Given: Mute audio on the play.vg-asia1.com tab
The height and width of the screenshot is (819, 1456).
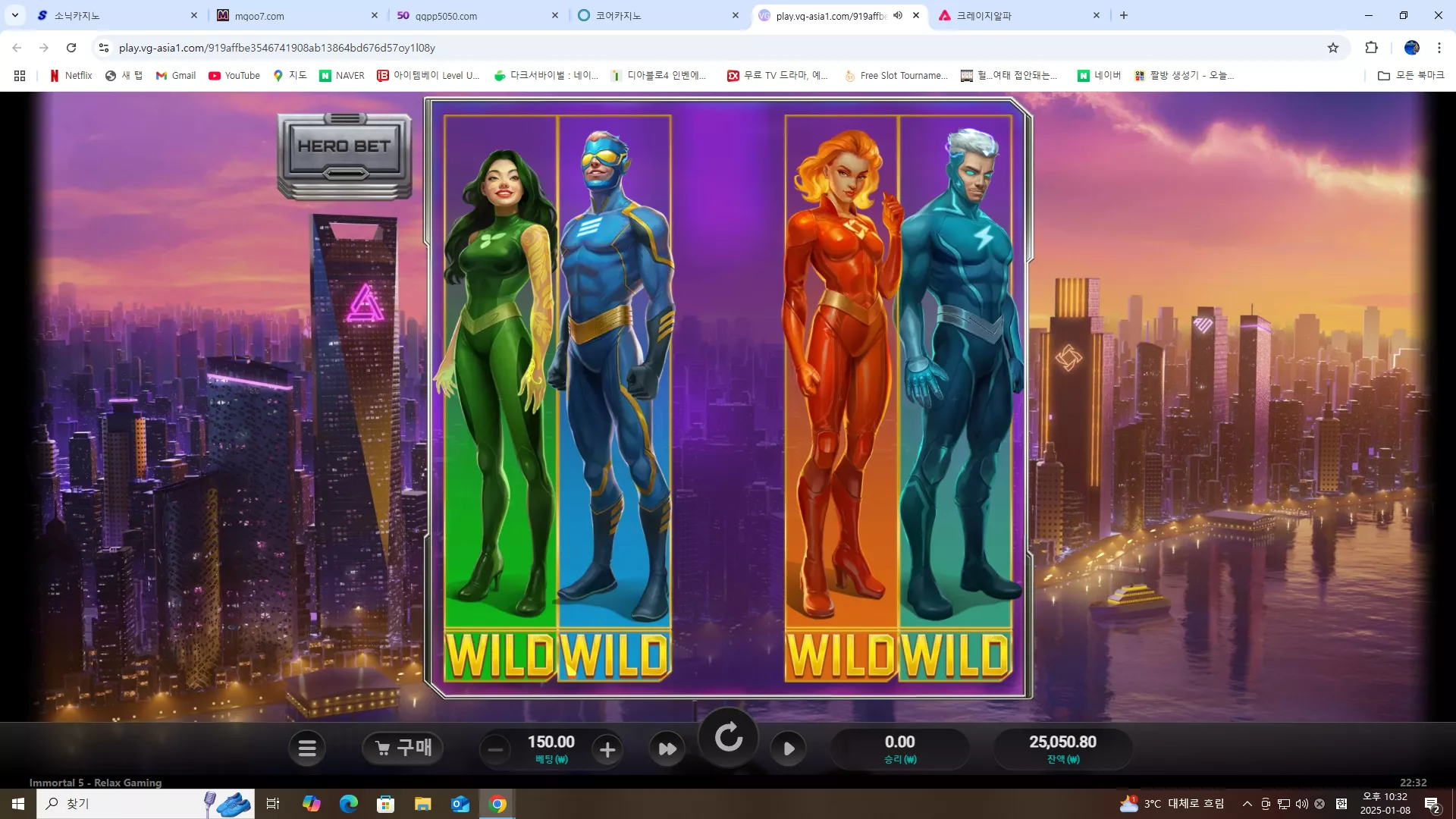Looking at the screenshot, I should point(898,15).
